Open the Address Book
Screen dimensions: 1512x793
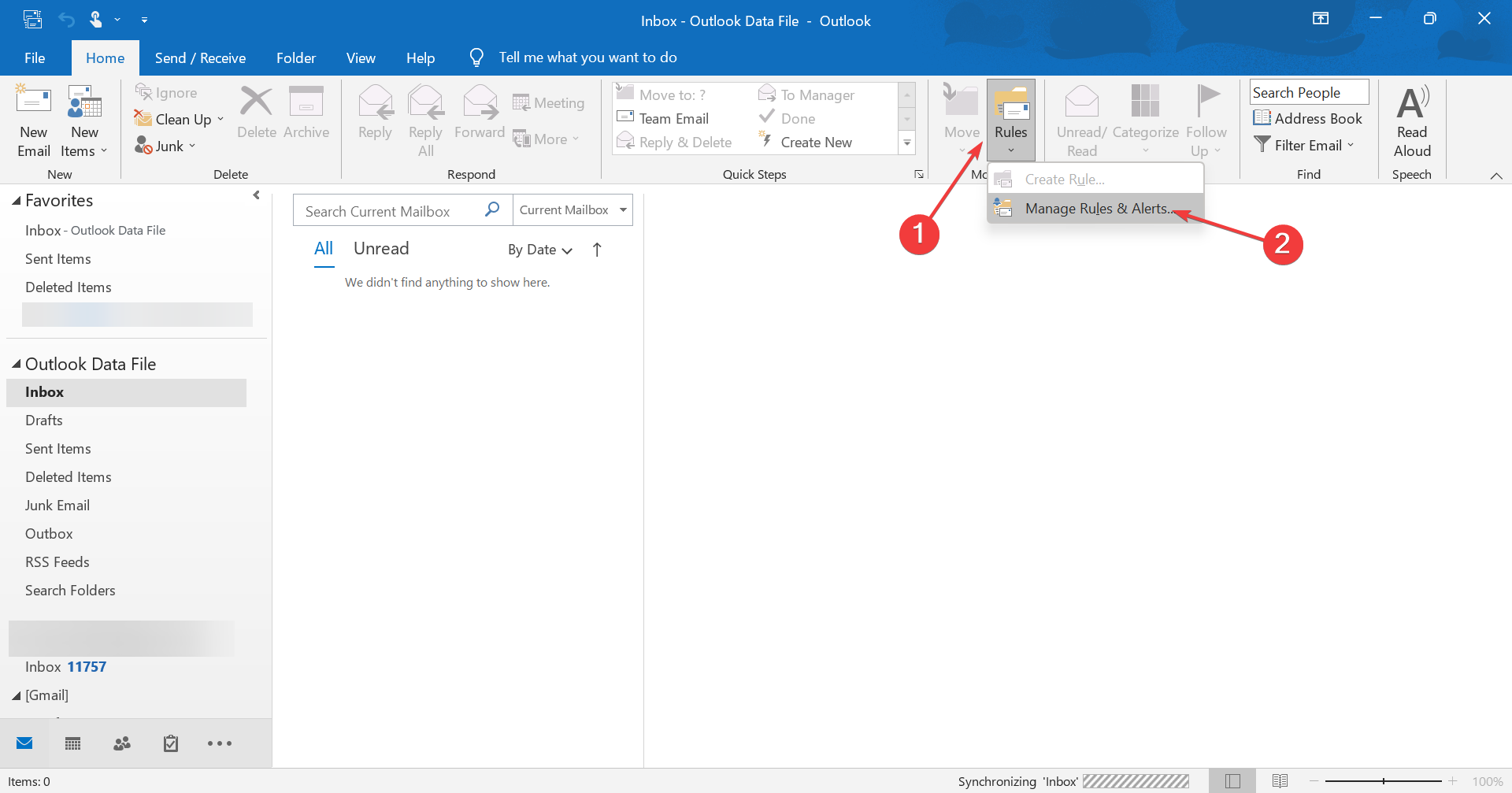(1307, 118)
